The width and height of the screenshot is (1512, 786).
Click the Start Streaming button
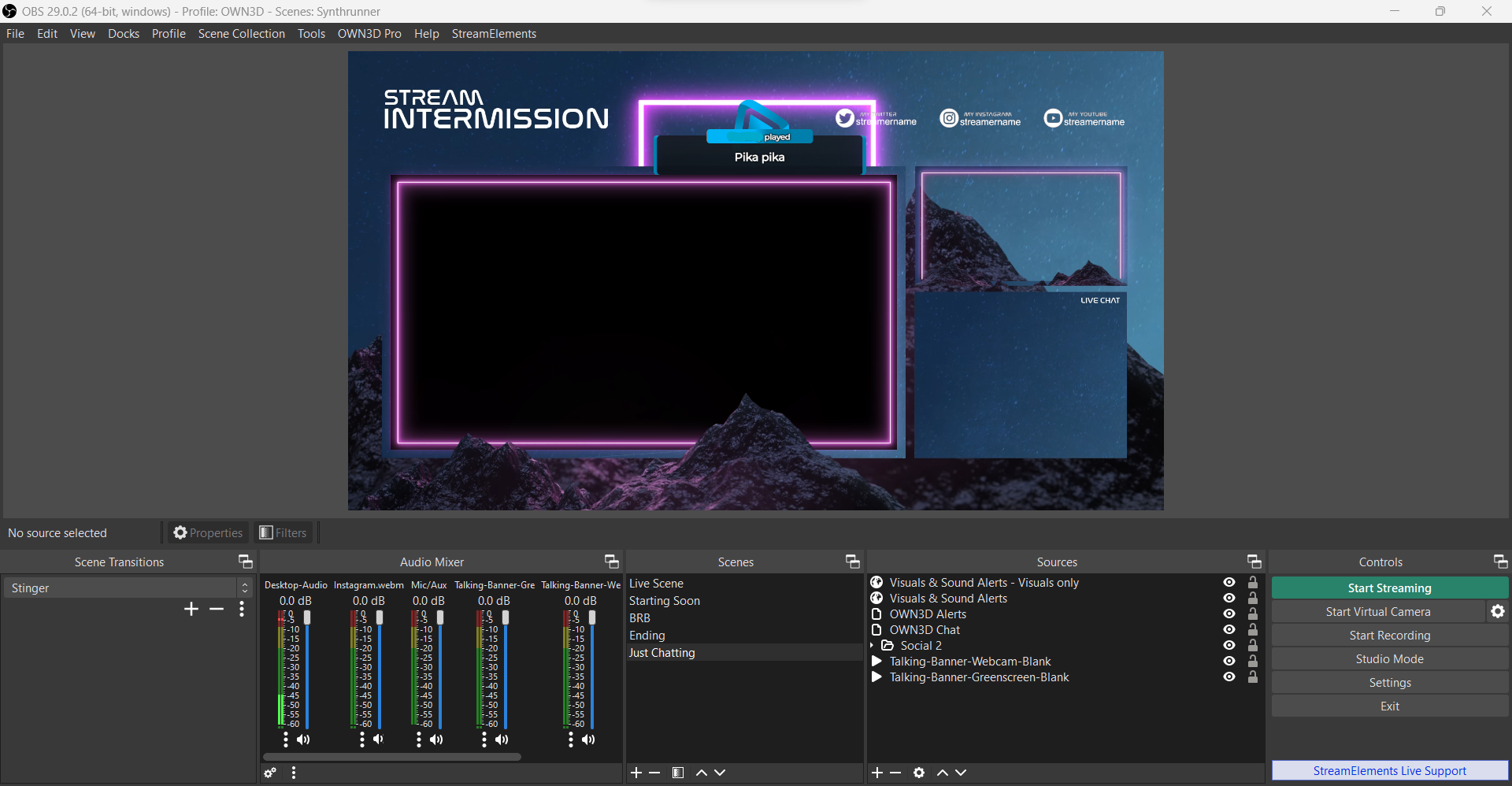[x=1388, y=588]
